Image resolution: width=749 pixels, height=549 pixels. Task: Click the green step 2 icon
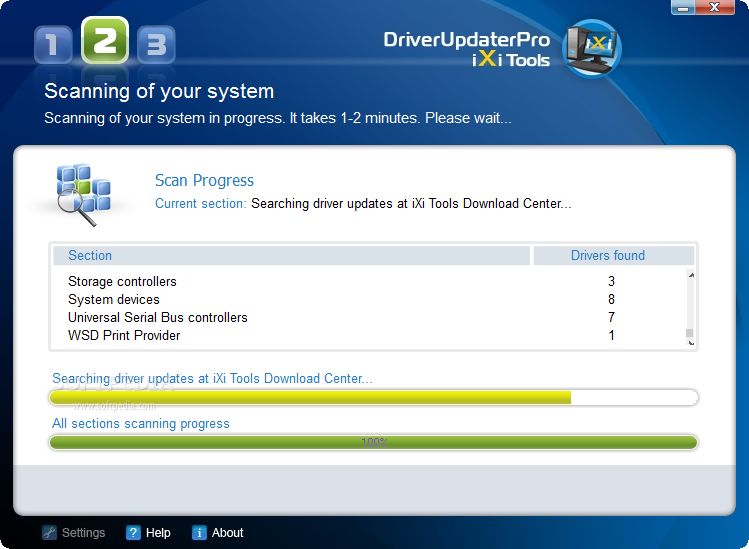105,40
